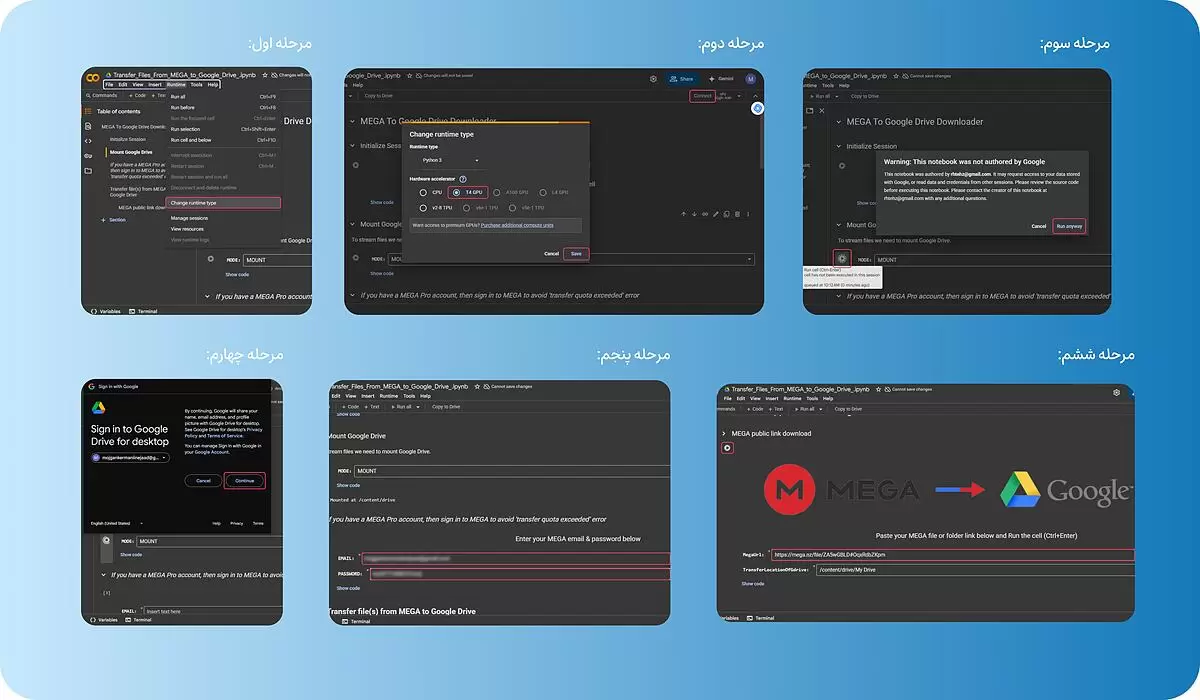This screenshot has width=1200, height=700.
Task: Click run cell icon beside MODE field, step one
Action: click(x=210, y=259)
